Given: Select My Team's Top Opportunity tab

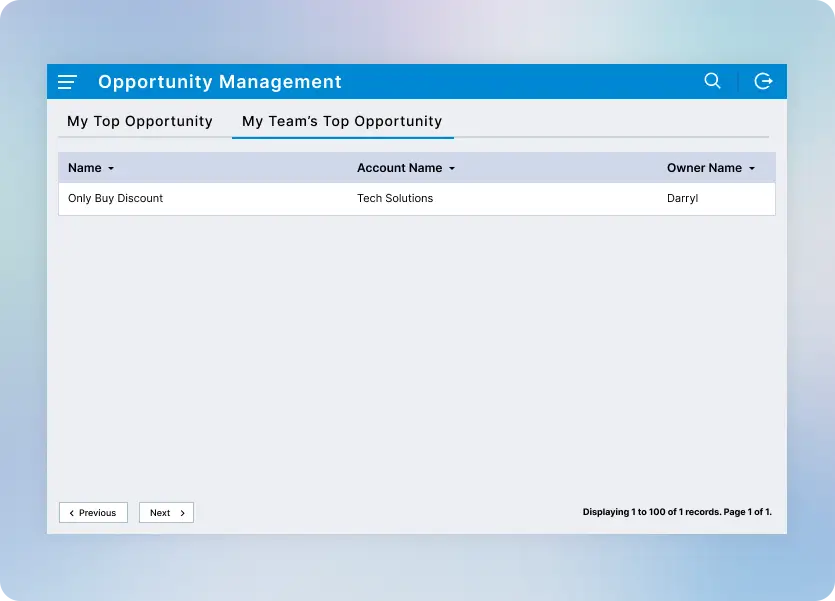Looking at the screenshot, I should click(x=342, y=121).
